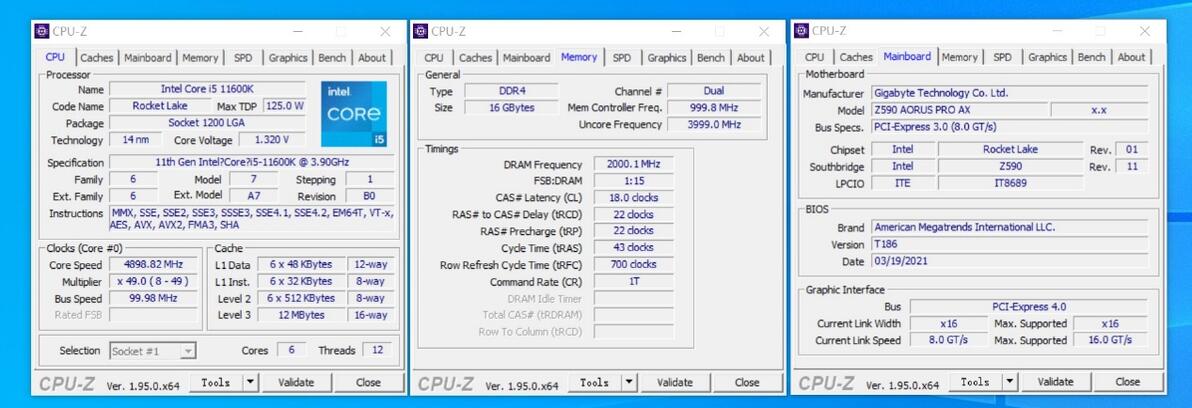Expand the Socket #1 selection combo box
The image size is (1192, 408).
(153, 351)
